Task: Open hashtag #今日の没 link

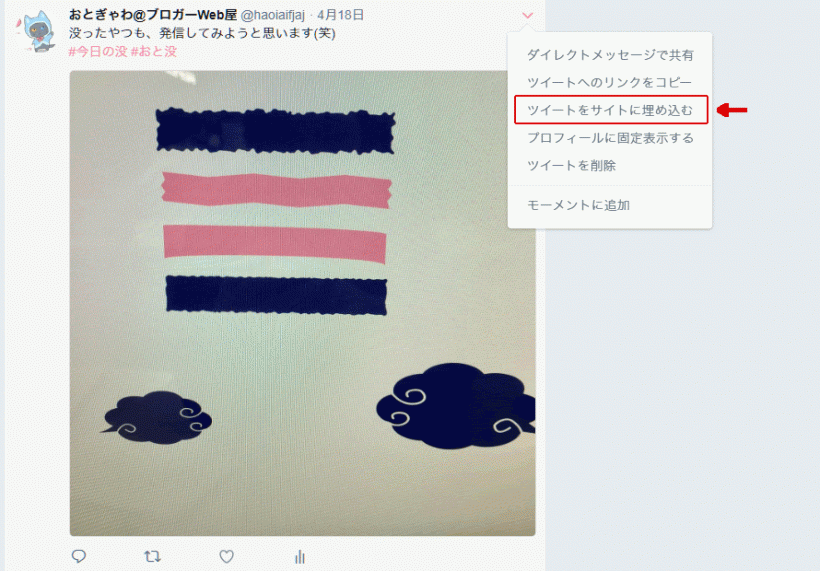Action: [98, 51]
